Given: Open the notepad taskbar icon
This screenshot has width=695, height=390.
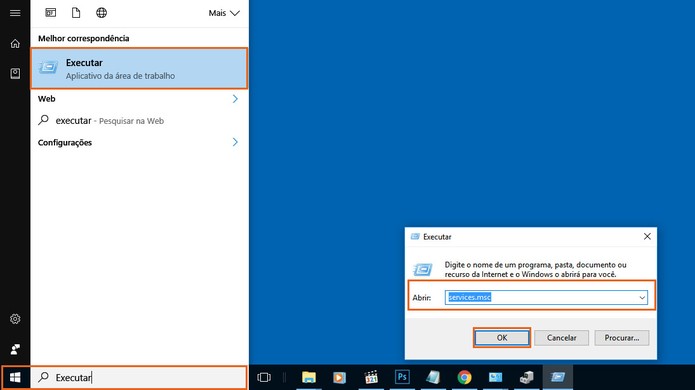Looking at the screenshot, I should (x=433, y=378).
